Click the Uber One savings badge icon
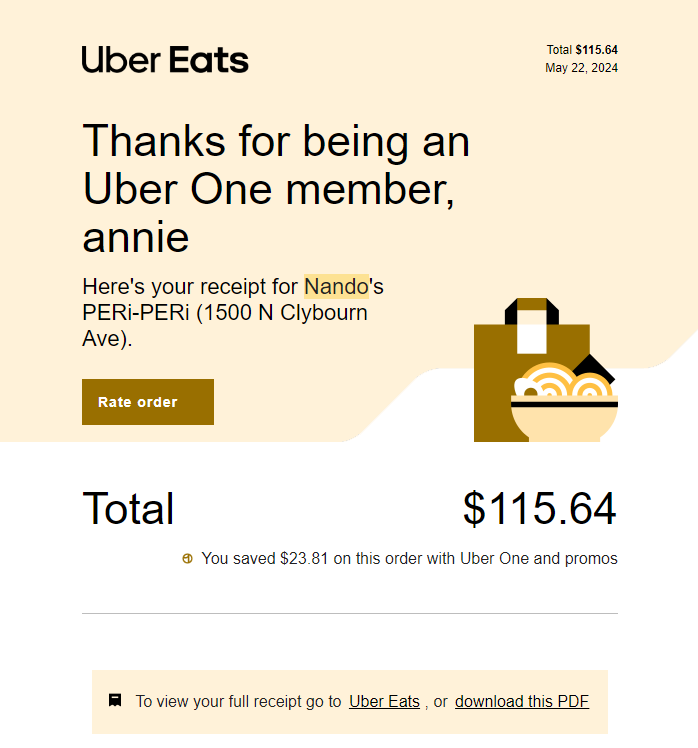The image size is (698, 748). (x=187, y=559)
